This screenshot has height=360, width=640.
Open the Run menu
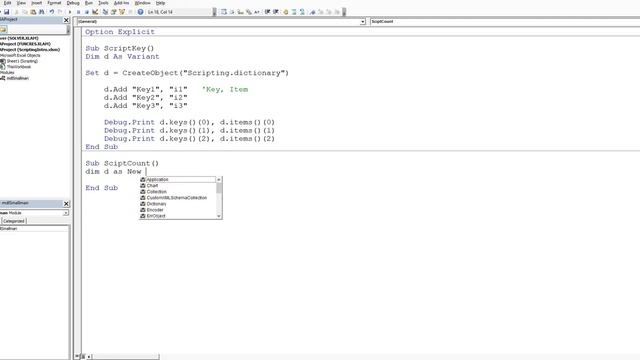[x=89, y=3]
